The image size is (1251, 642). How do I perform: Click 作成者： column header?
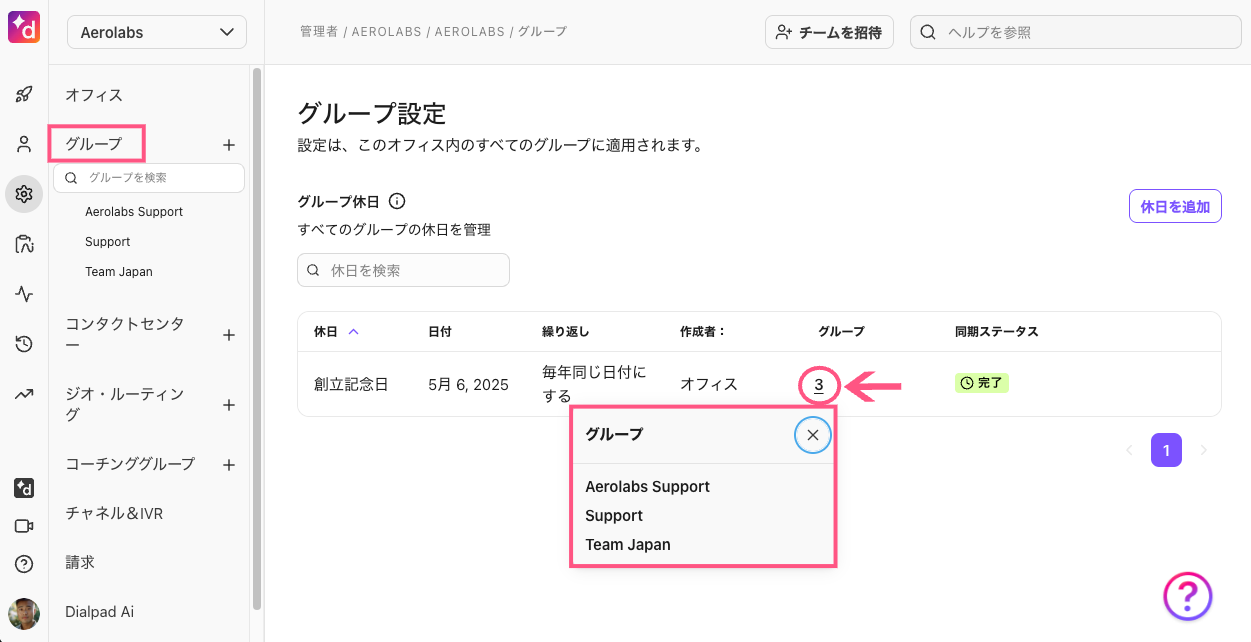tap(702, 331)
